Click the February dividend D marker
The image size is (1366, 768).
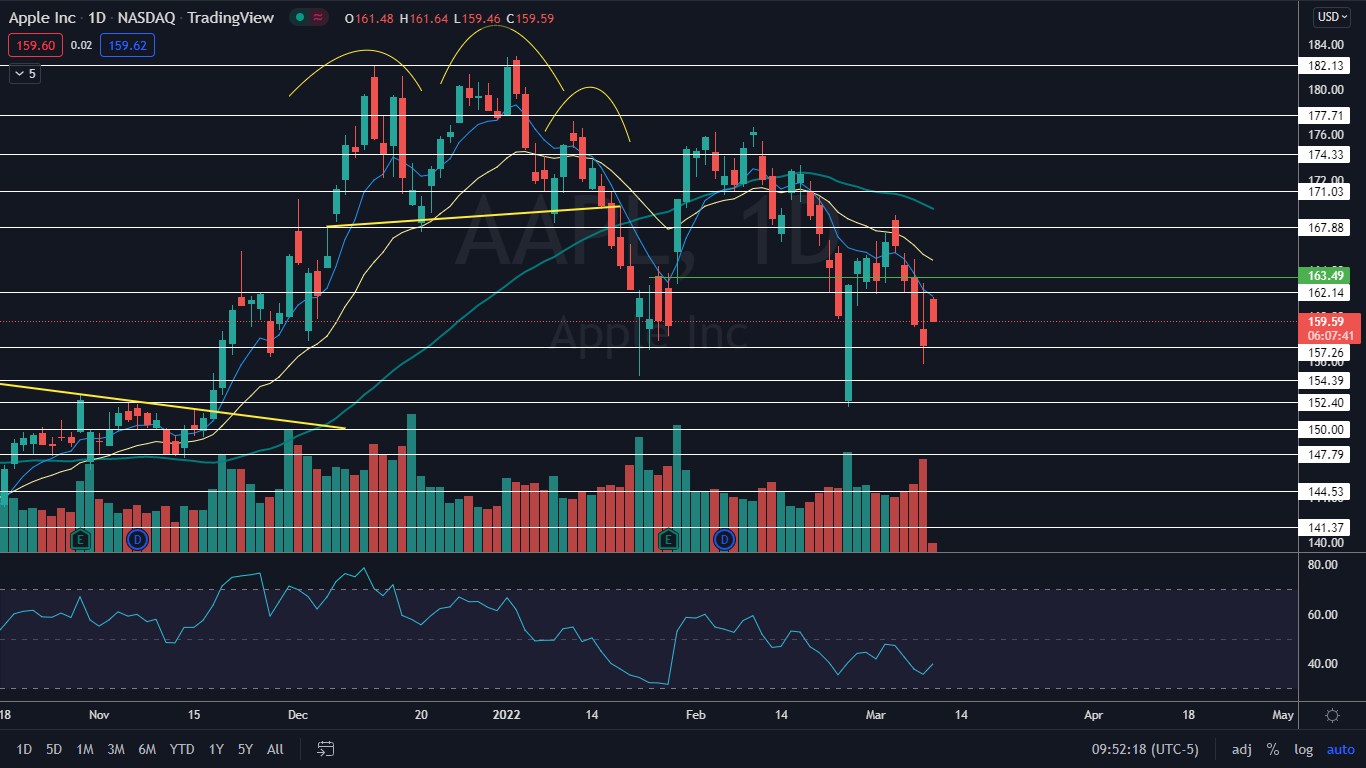click(x=724, y=540)
